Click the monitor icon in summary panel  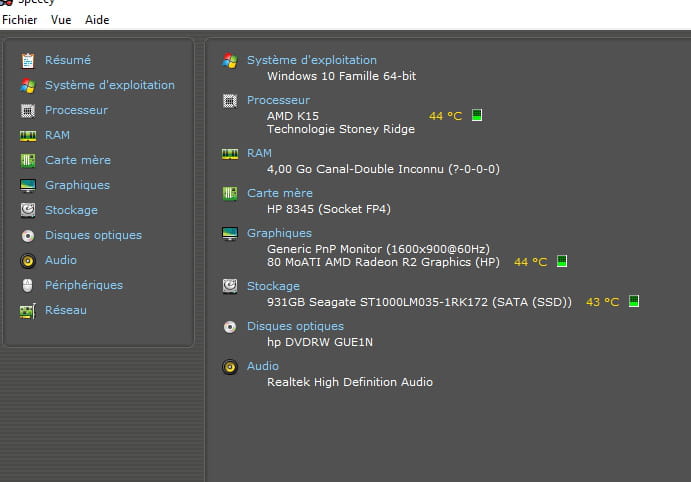(x=230, y=234)
